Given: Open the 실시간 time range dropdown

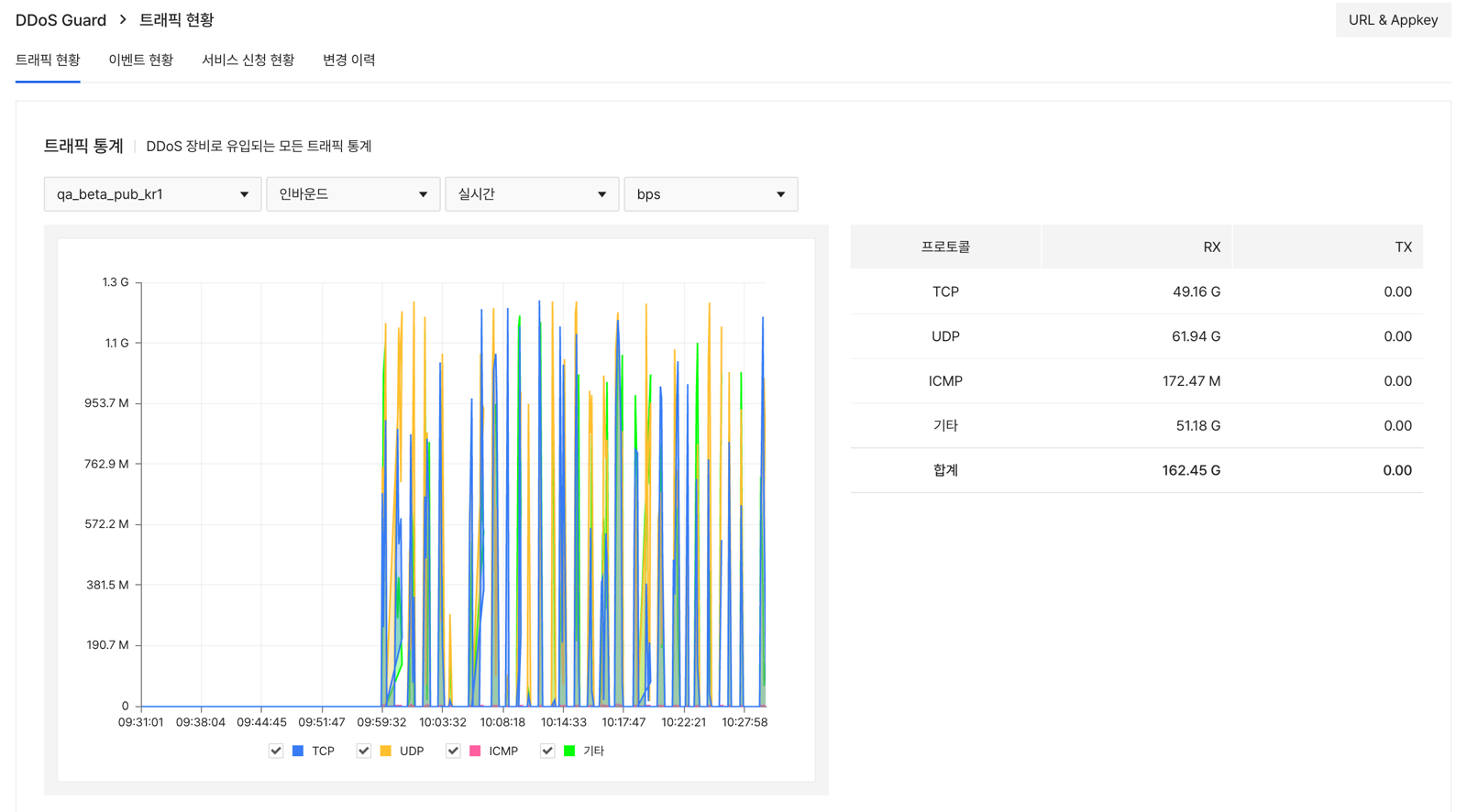Looking at the screenshot, I should point(532,194).
